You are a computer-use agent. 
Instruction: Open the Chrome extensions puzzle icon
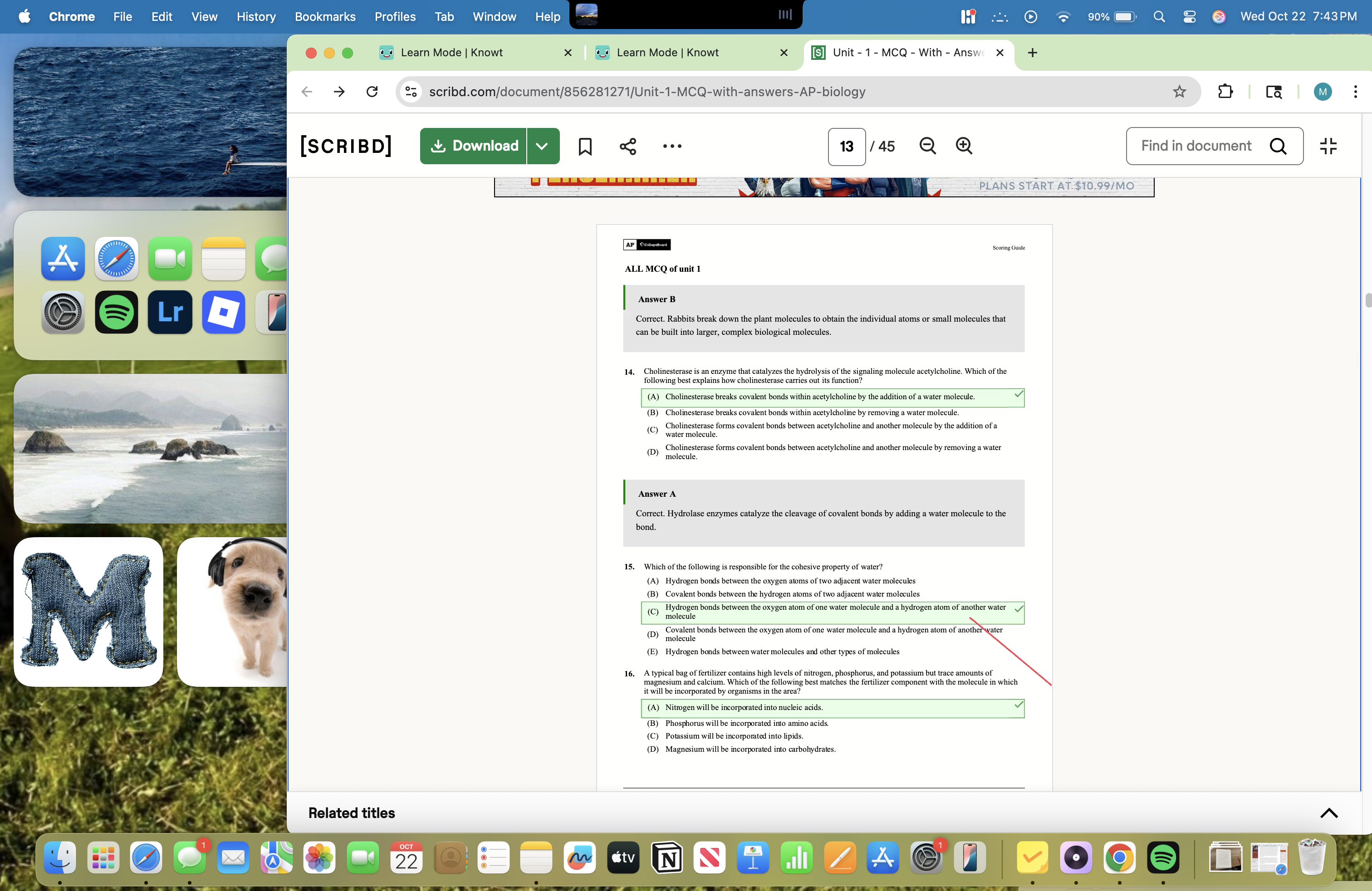(1225, 92)
